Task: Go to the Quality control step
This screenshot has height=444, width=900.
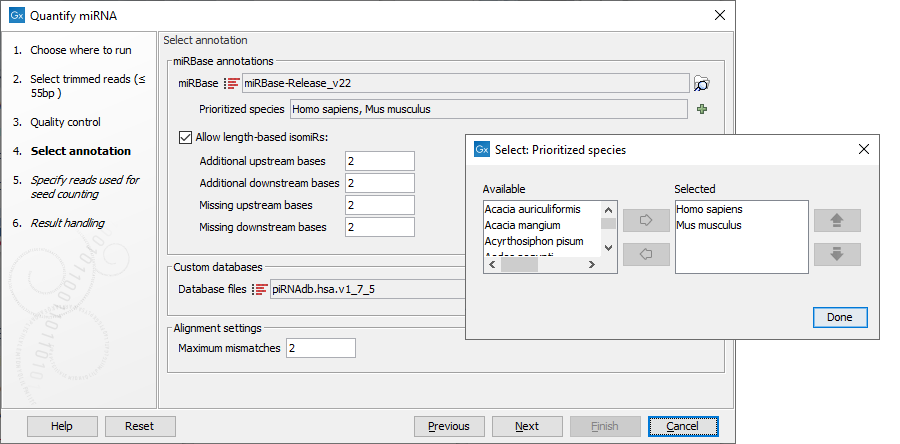Action: coord(65,122)
